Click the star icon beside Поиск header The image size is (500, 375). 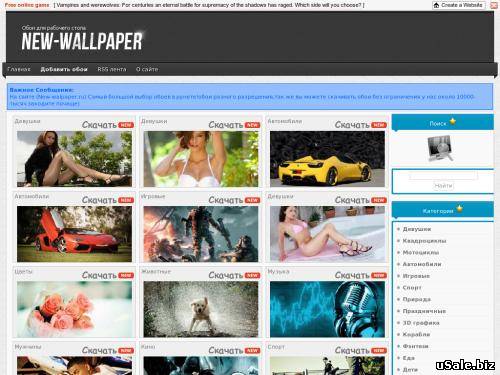coord(452,121)
